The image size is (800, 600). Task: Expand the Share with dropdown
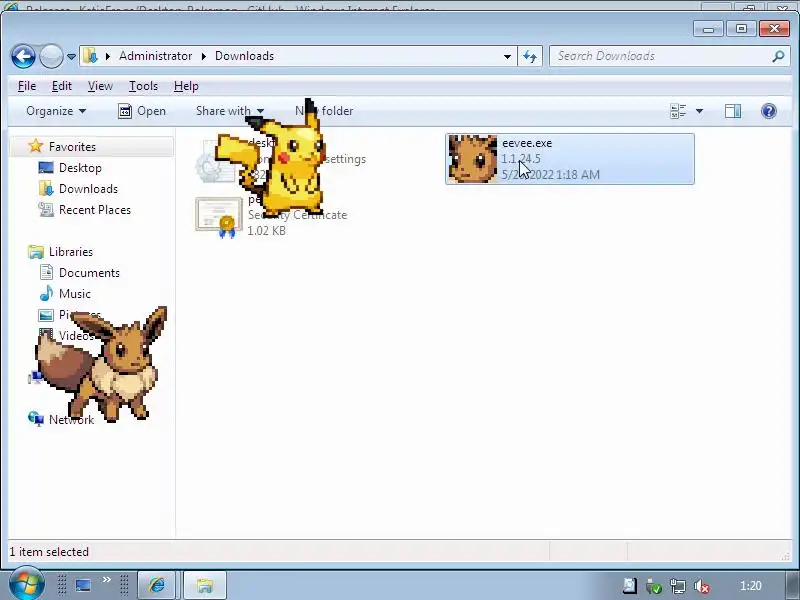[x=230, y=111]
